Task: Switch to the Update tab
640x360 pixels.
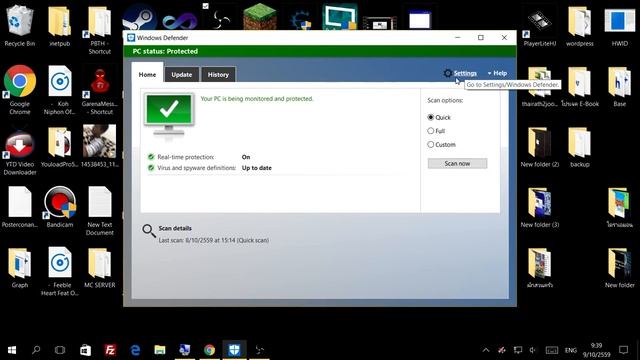Action: point(182,75)
